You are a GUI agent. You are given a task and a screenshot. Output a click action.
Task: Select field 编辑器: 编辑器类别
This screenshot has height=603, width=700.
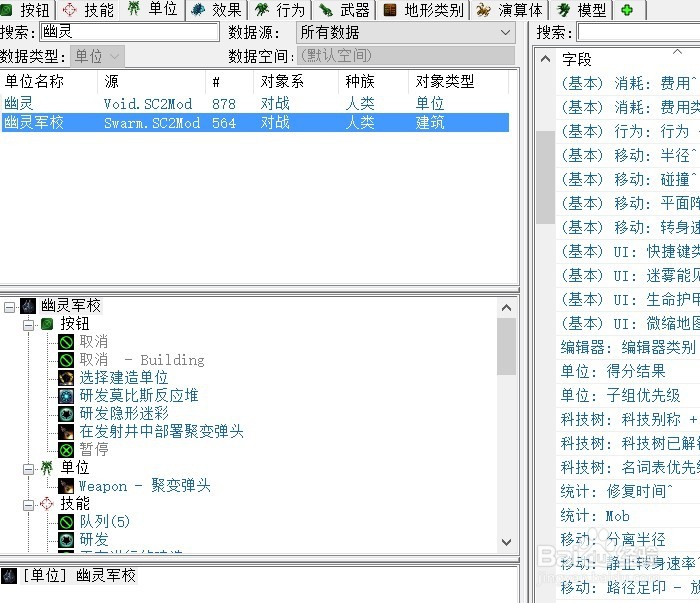pos(629,347)
